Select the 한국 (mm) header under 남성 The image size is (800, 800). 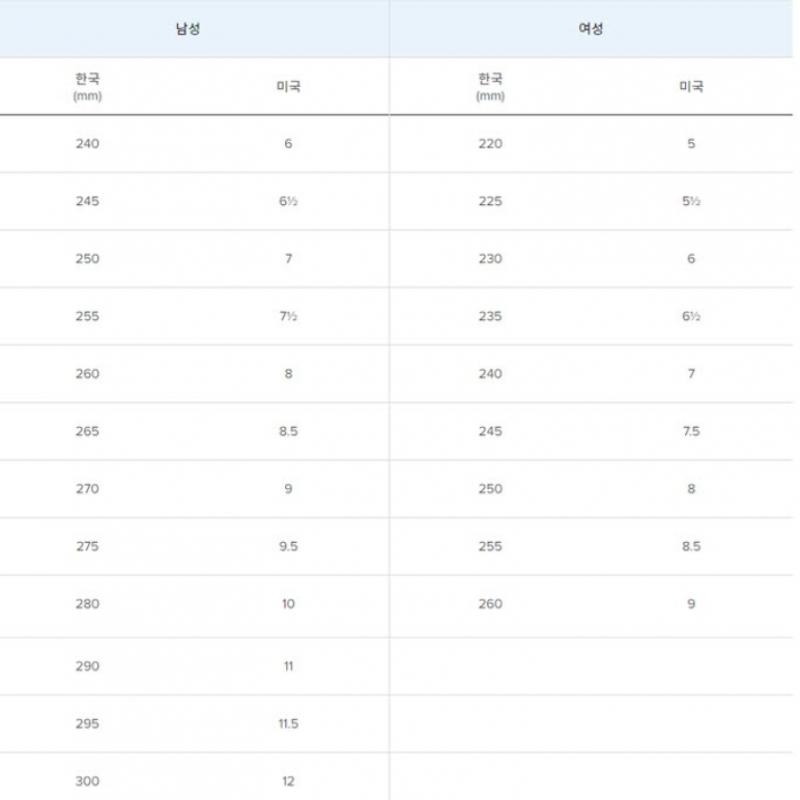88,86
